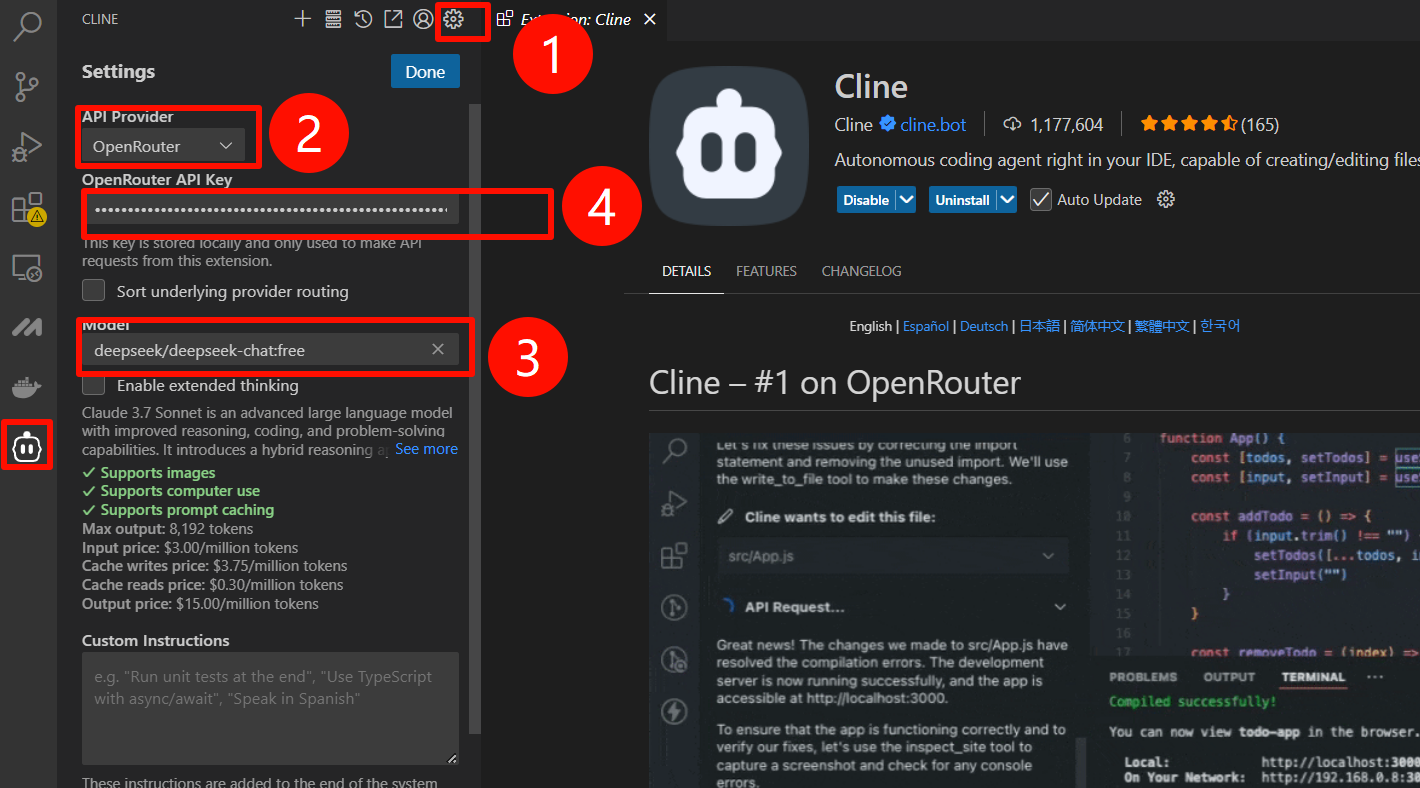Open the Cline extension manage gear icon
The width and height of the screenshot is (1420, 788).
pos(1165,199)
